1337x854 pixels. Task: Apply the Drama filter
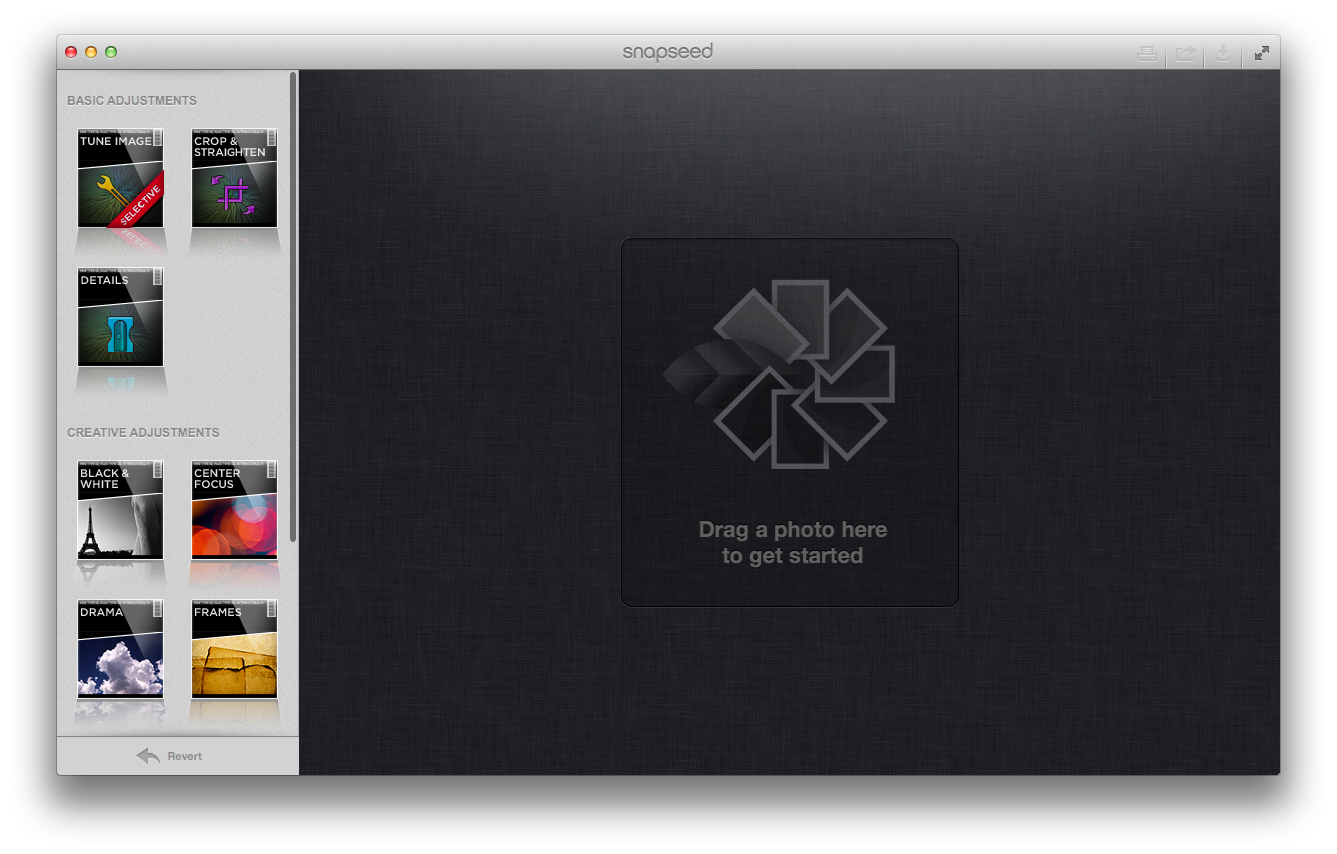tap(120, 649)
